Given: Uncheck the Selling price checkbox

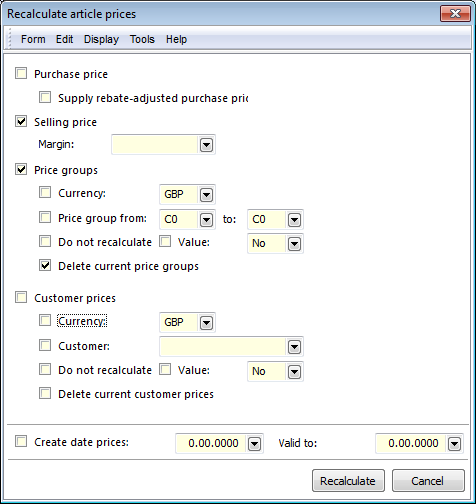Looking at the screenshot, I should (x=21, y=121).
